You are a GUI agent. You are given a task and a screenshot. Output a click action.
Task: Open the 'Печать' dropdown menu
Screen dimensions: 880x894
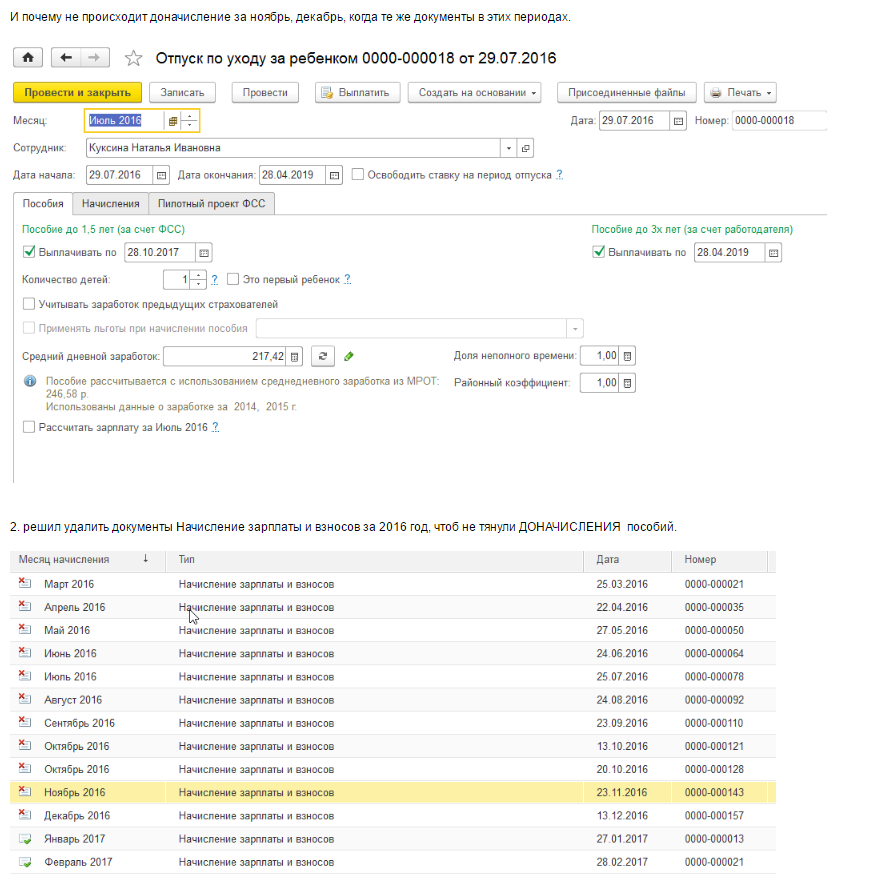click(740, 93)
